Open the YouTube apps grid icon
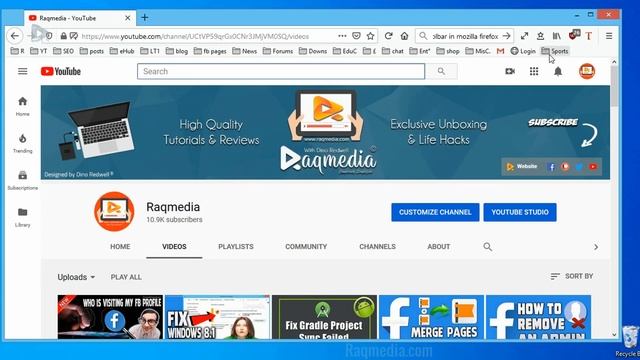Screen dimensions: 640x360 pyautogui.click(x=534, y=71)
